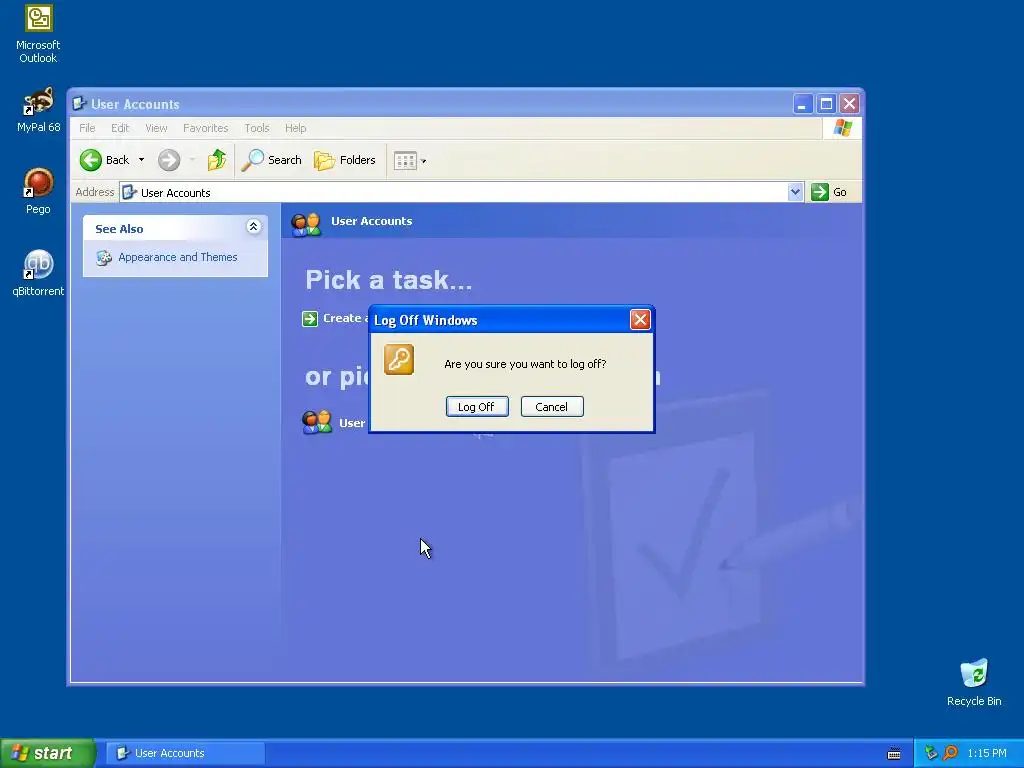The image size is (1024, 768).
Task: Close the User Accounts window
Action: tap(849, 104)
